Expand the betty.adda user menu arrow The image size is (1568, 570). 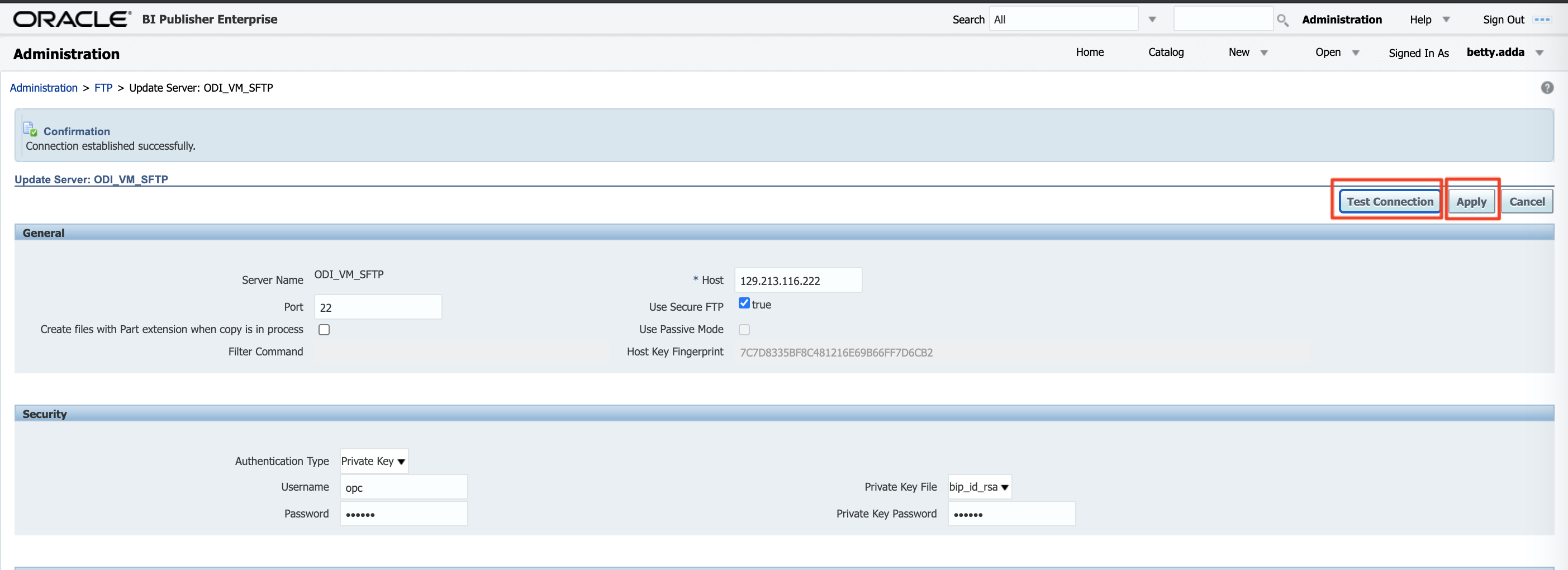1540,53
